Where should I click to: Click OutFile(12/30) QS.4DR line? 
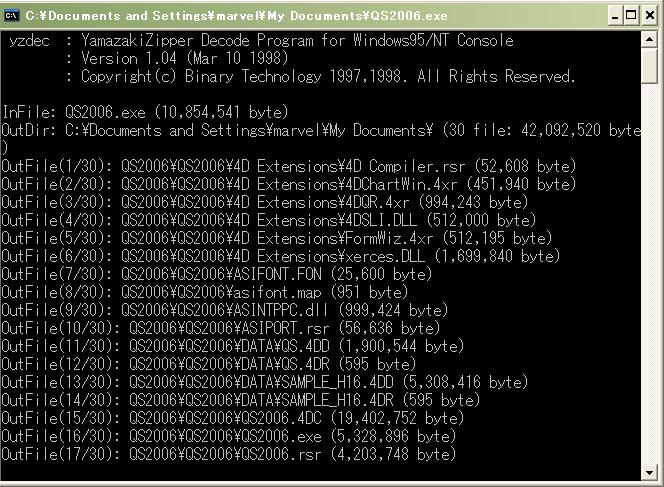pyautogui.click(x=209, y=365)
